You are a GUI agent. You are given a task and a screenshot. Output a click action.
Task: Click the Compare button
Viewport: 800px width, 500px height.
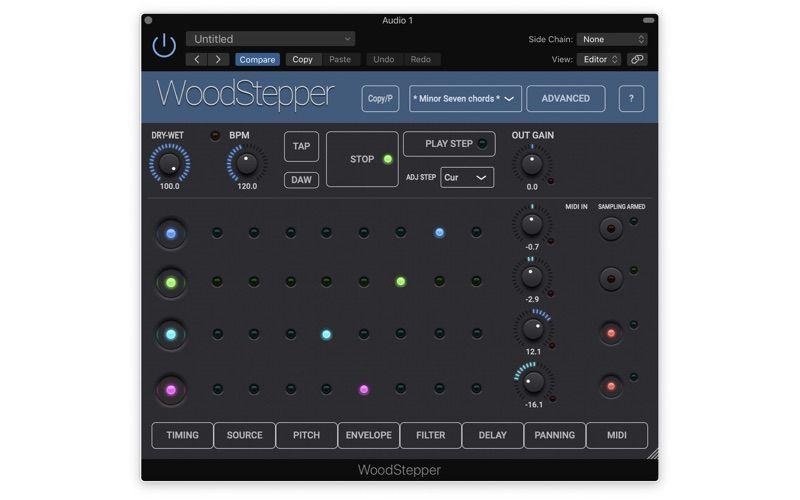coord(257,59)
